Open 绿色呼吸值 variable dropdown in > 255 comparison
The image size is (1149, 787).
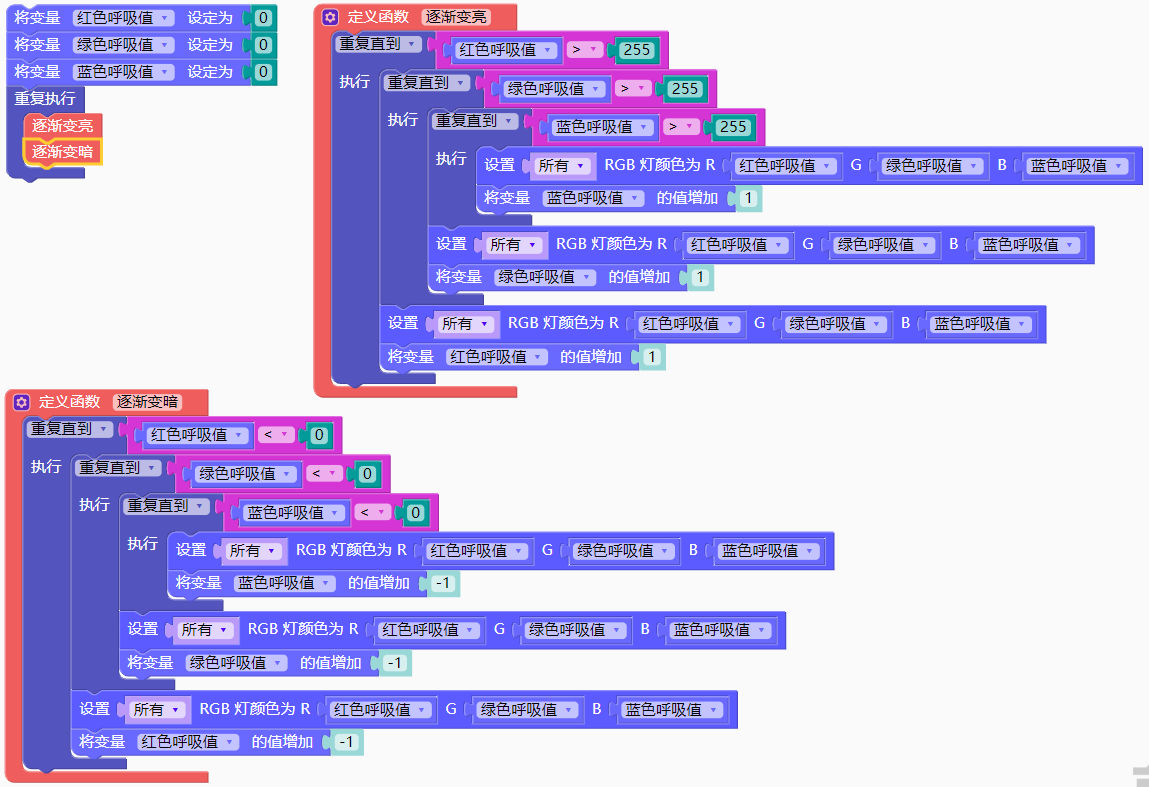553,89
